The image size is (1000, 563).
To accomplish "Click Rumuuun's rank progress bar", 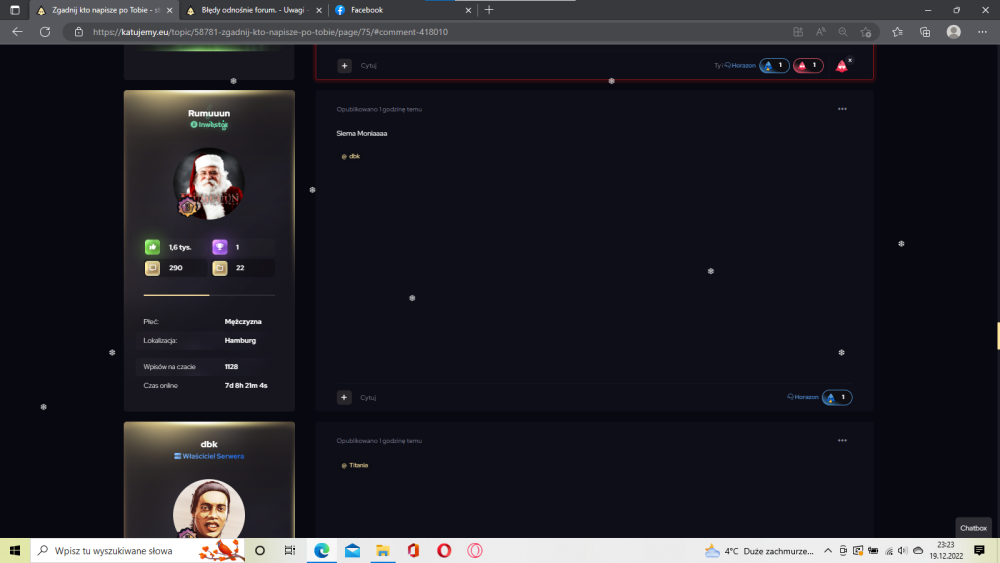I will tap(209, 295).
